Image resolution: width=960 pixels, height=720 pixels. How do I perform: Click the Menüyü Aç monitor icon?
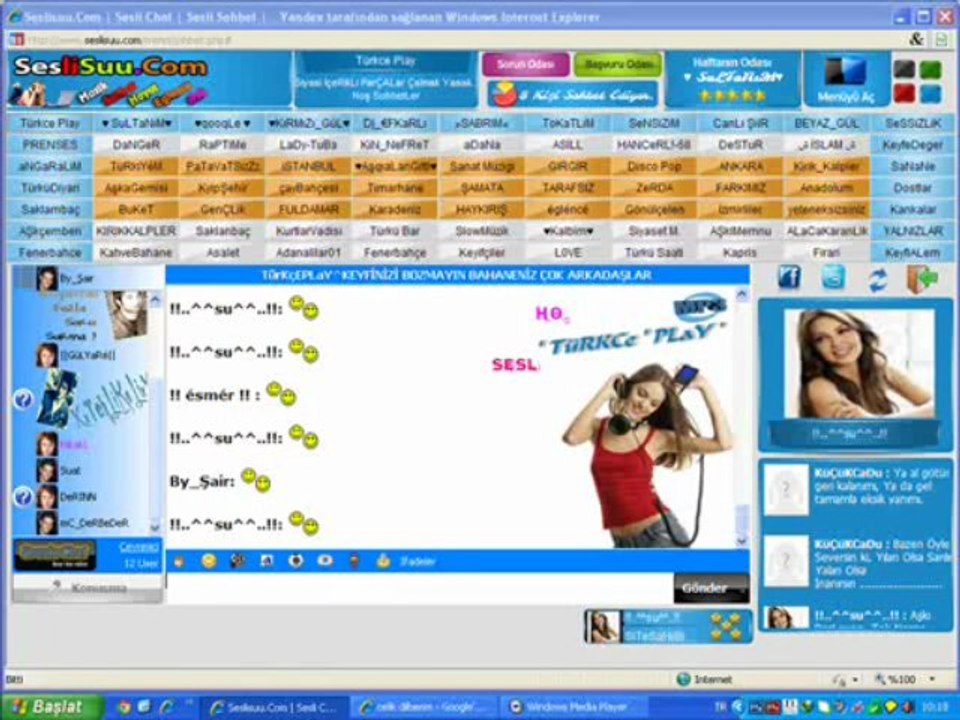(x=846, y=72)
